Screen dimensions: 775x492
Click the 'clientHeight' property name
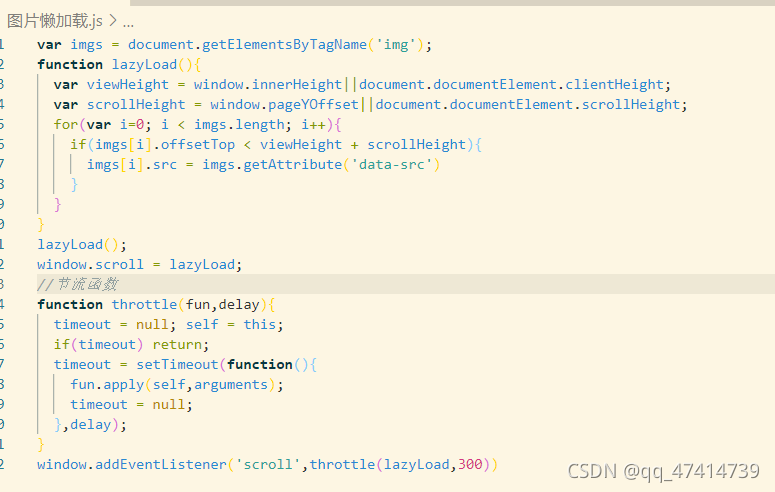tap(614, 85)
